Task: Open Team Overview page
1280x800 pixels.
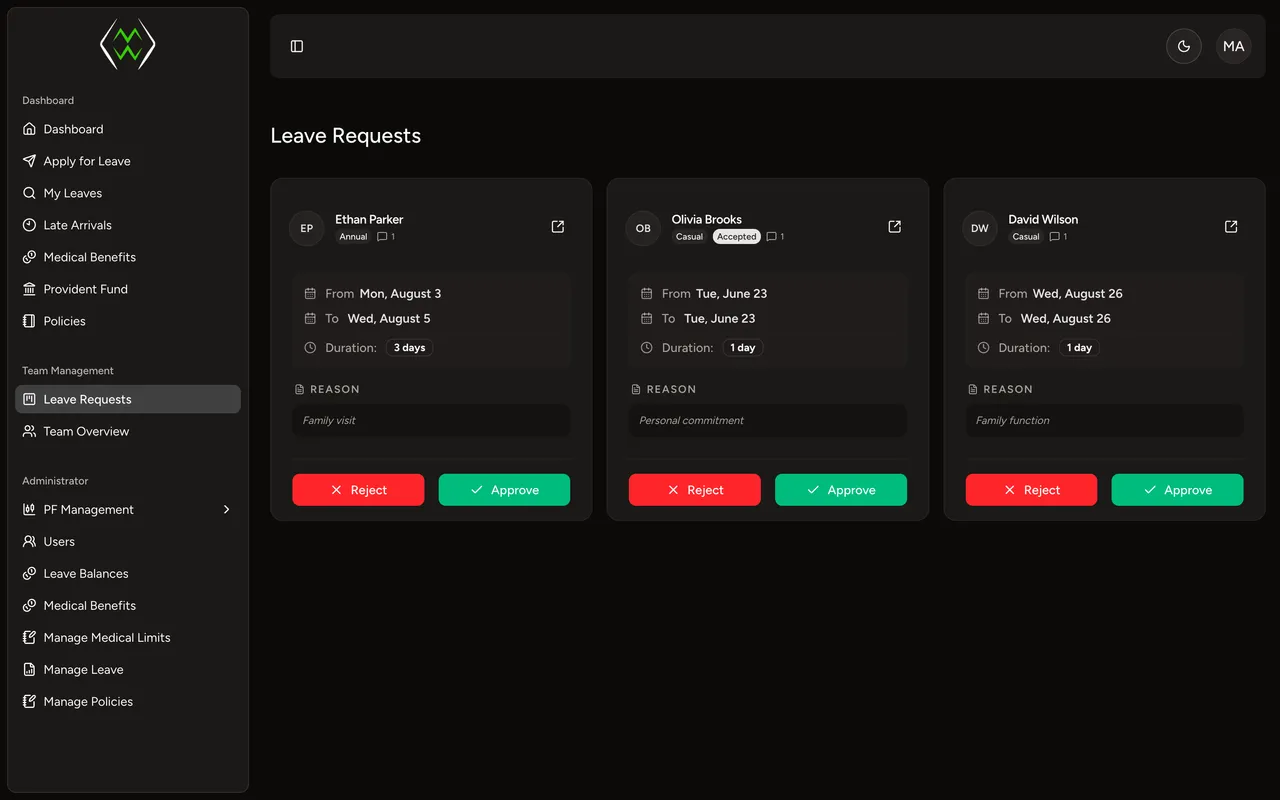Action: tap(128, 431)
